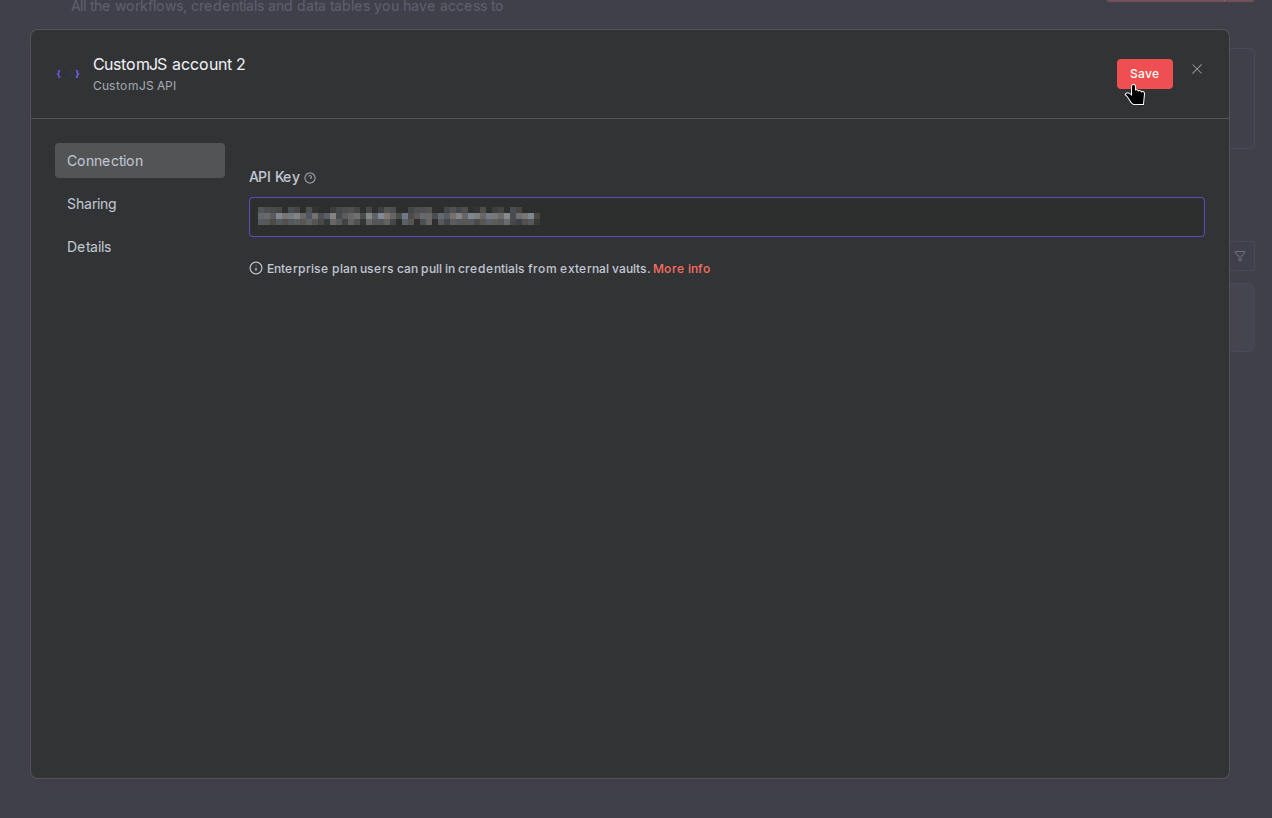The image size is (1272, 818).
Task: Click the credential name CustomJS account 2
Action: point(169,64)
